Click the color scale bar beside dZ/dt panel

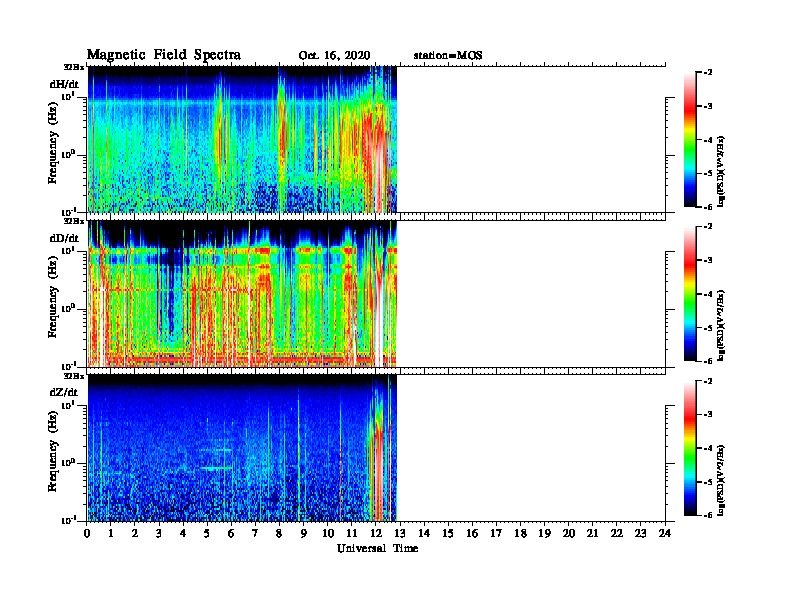(690, 448)
